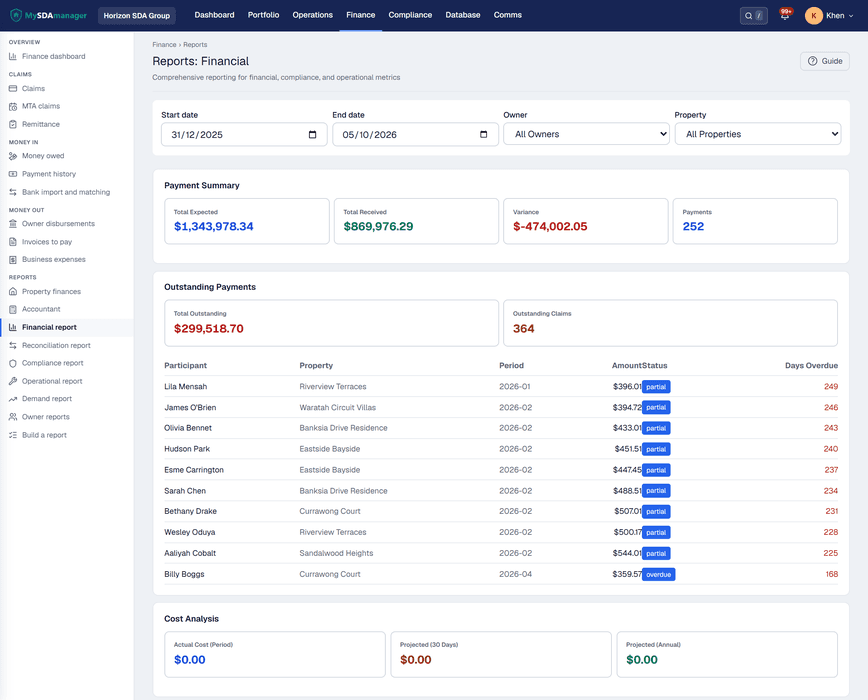This screenshot has width=868, height=700.
Task: Click the Finance breadcrumb link
Action: click(x=164, y=45)
